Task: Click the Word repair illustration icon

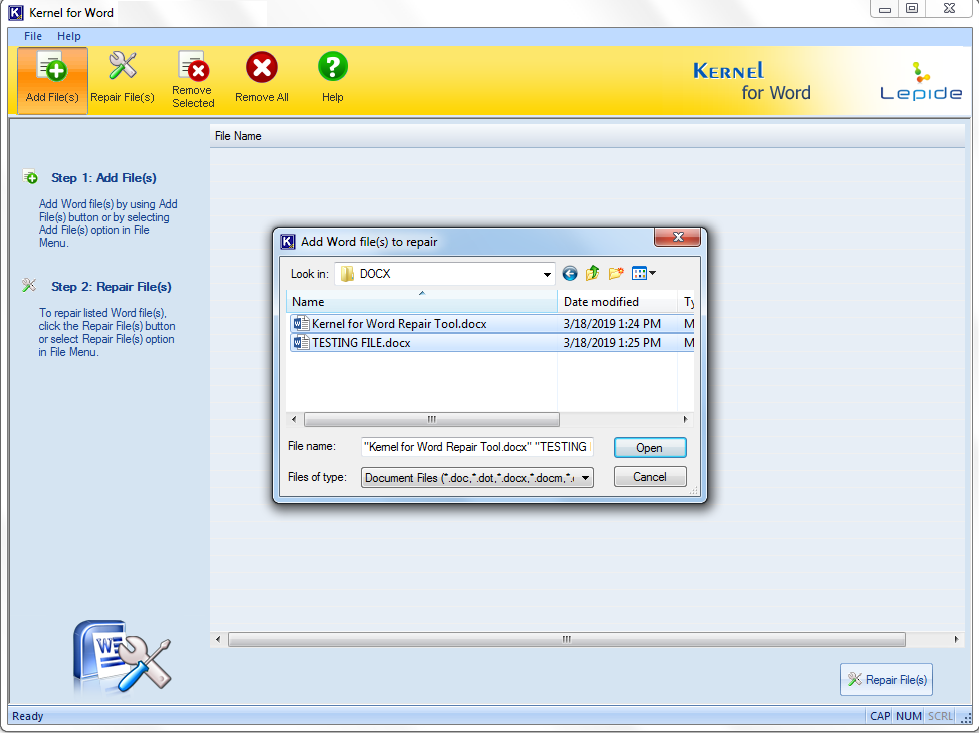Action: (x=122, y=656)
